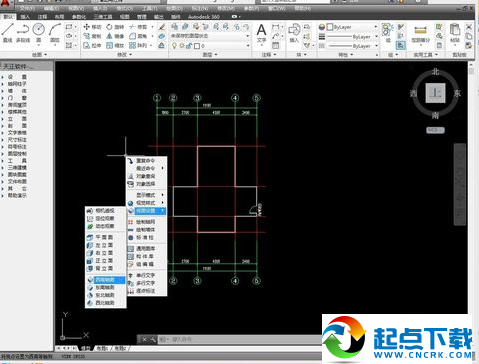Click the viewcube center top face
The height and width of the screenshot is (364, 479).
coord(435,93)
